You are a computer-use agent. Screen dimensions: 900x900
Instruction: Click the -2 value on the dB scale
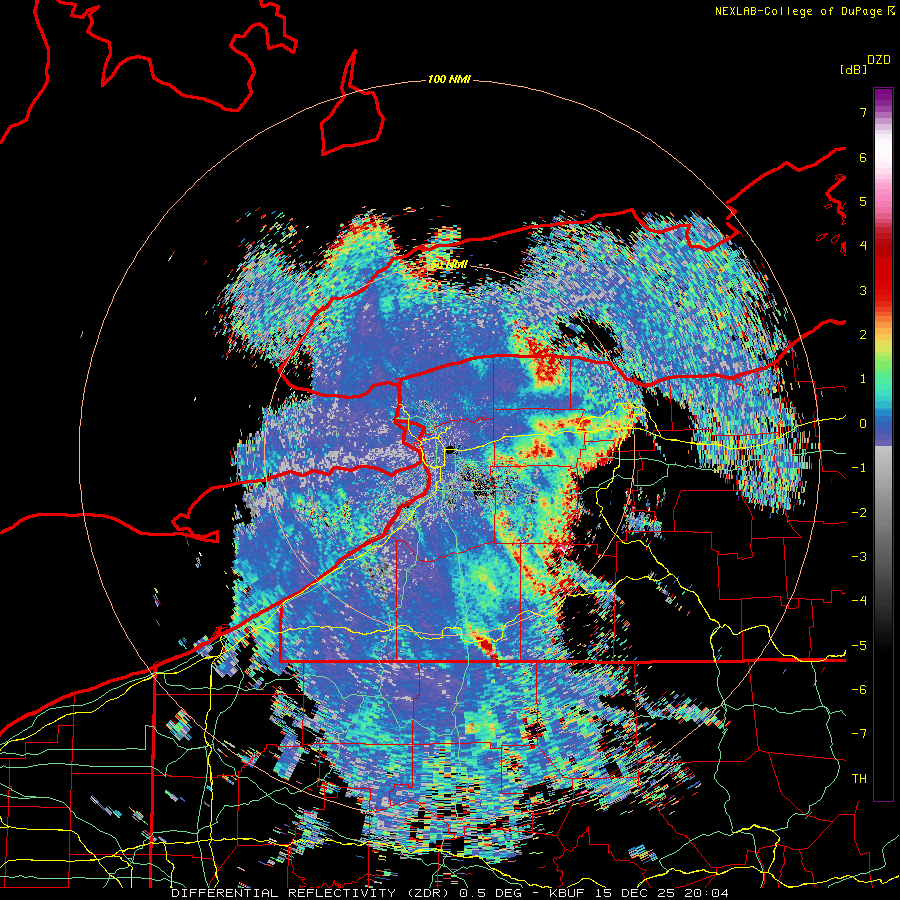coord(859,513)
